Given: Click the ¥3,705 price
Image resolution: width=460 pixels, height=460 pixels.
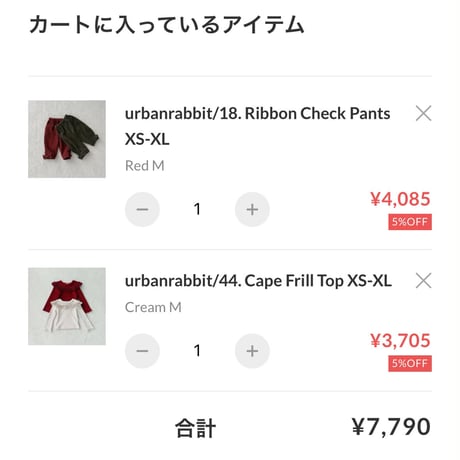Looking at the screenshot, I should coord(400,341).
